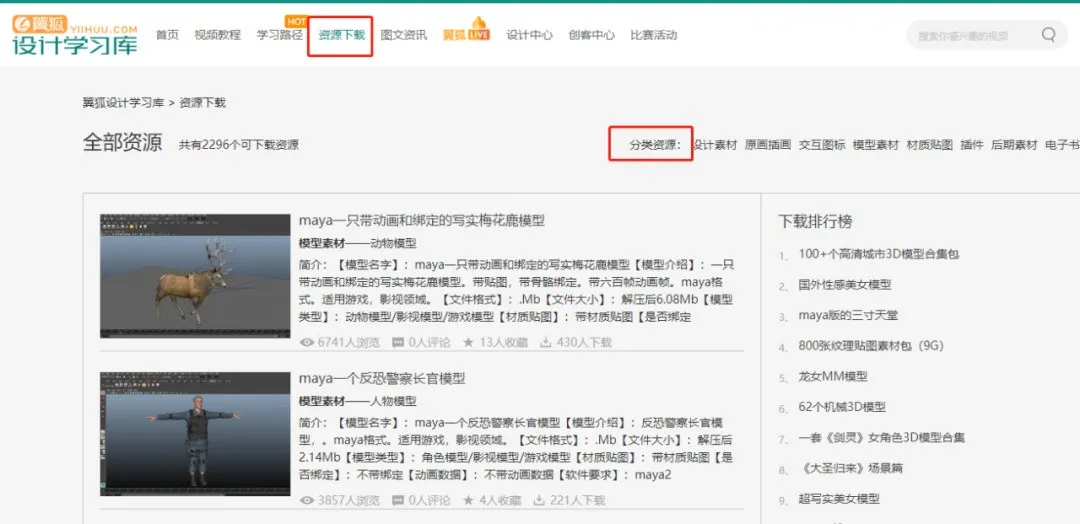
Task: Click the star favorite icon of deer model
Action: point(468,342)
